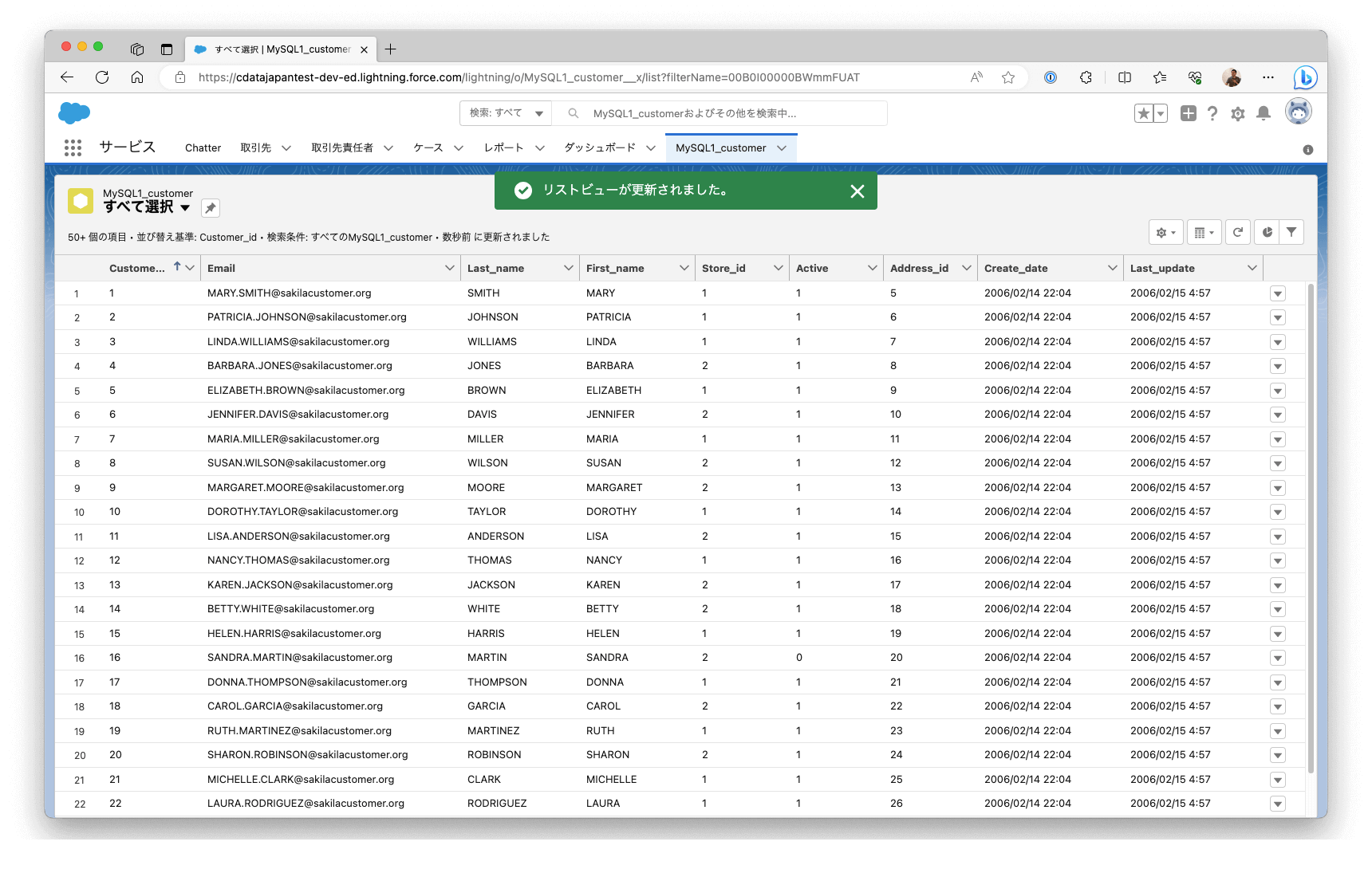Click the browser address bar URL

529,77
